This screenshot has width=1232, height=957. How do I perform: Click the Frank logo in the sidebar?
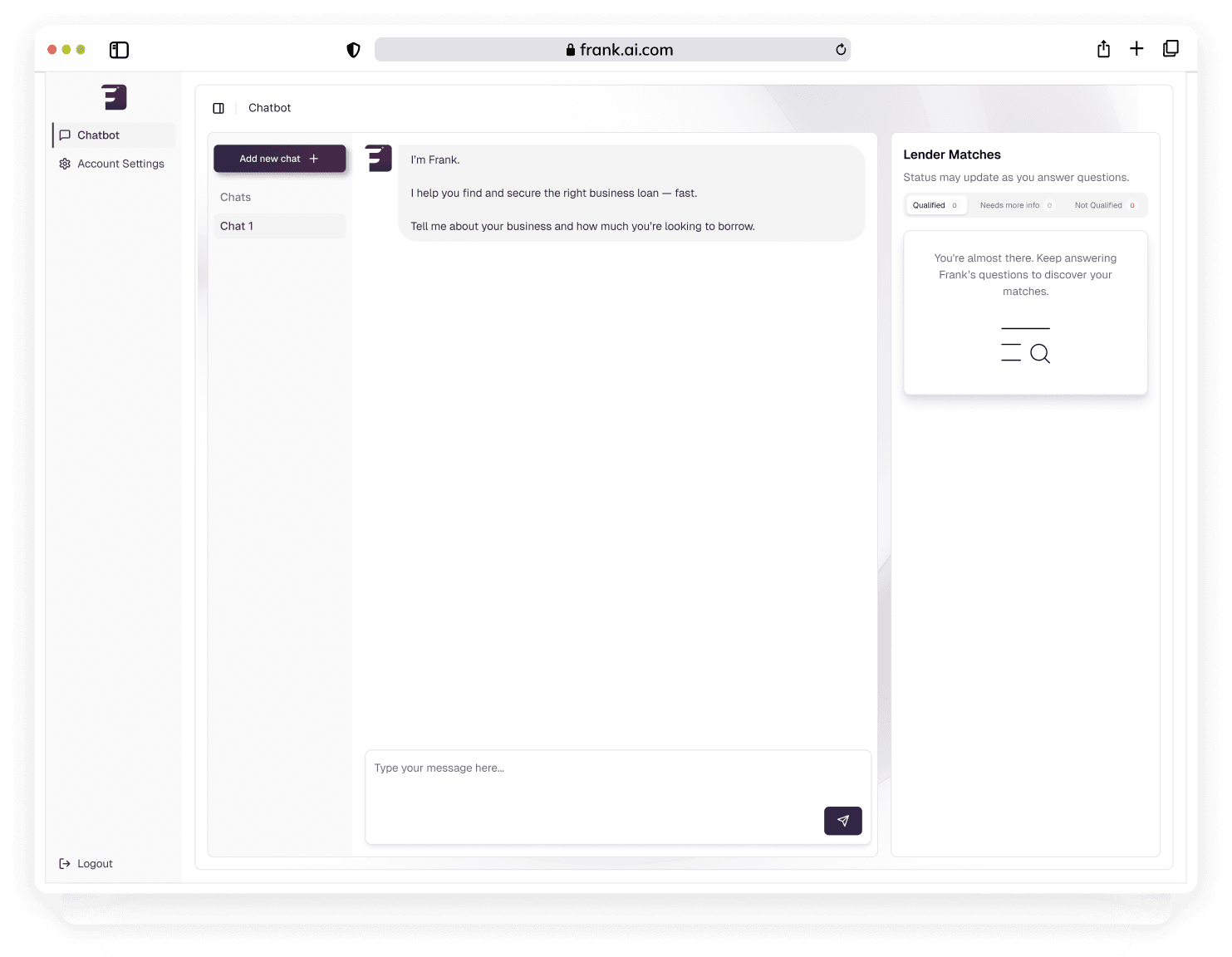click(114, 97)
